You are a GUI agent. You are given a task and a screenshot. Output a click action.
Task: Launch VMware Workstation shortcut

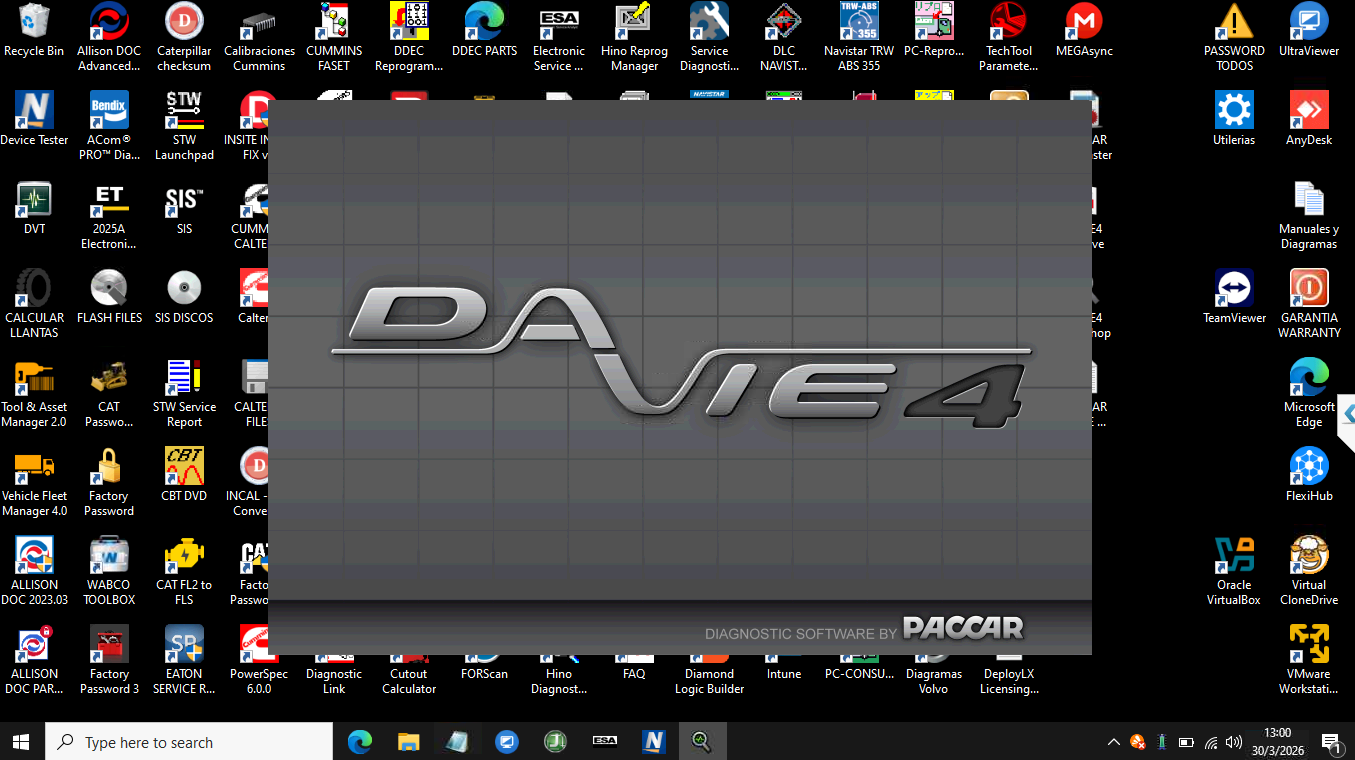(x=1309, y=660)
